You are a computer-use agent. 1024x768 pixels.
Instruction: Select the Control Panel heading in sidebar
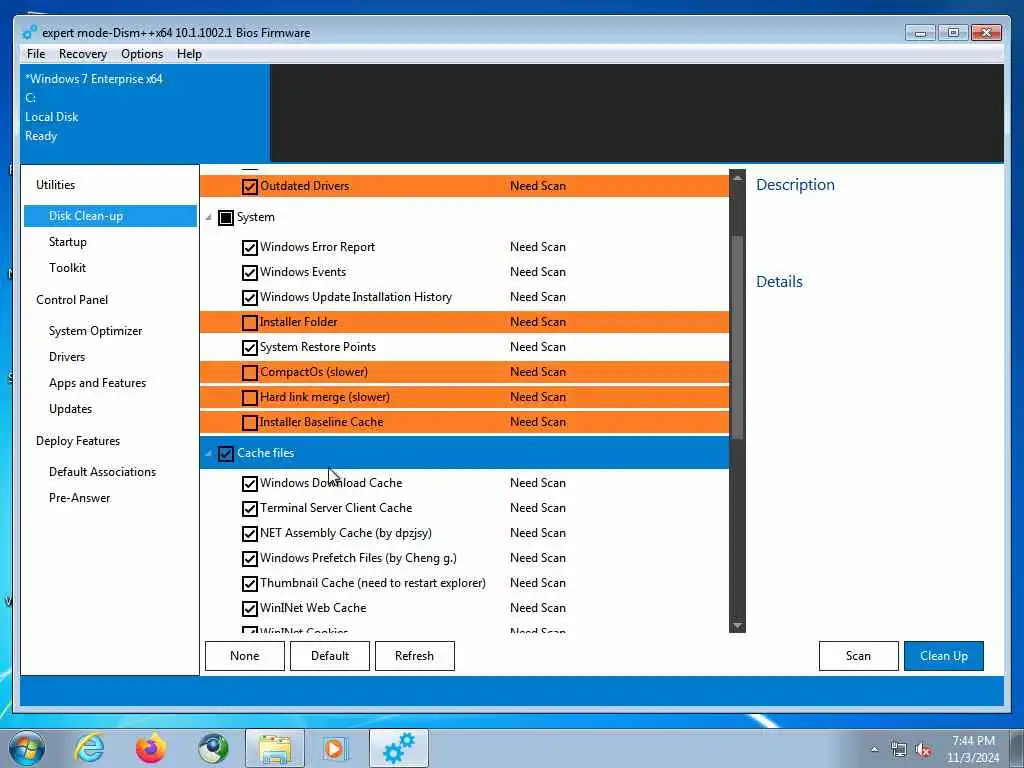(x=72, y=300)
